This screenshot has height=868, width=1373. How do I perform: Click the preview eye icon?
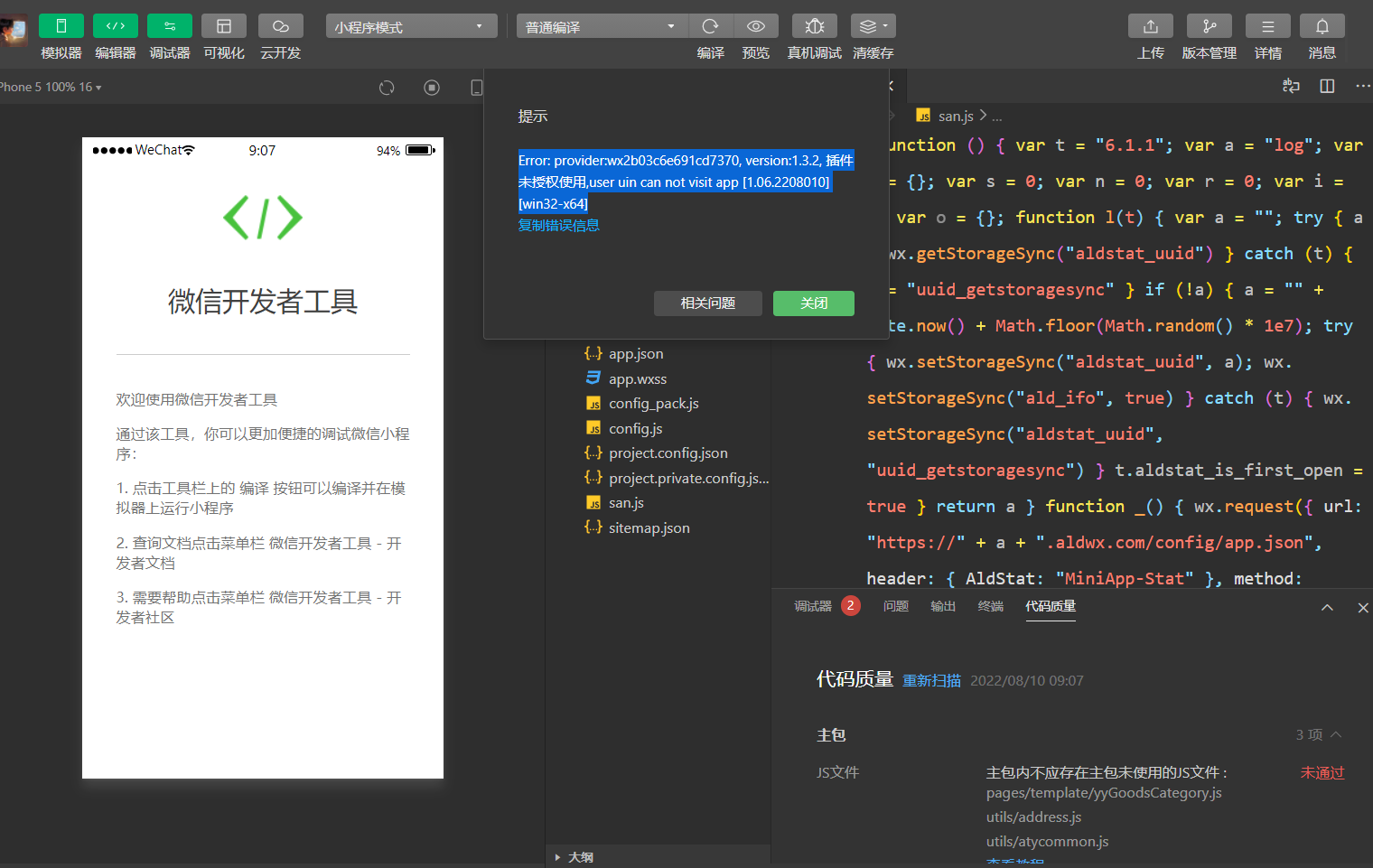tap(756, 26)
